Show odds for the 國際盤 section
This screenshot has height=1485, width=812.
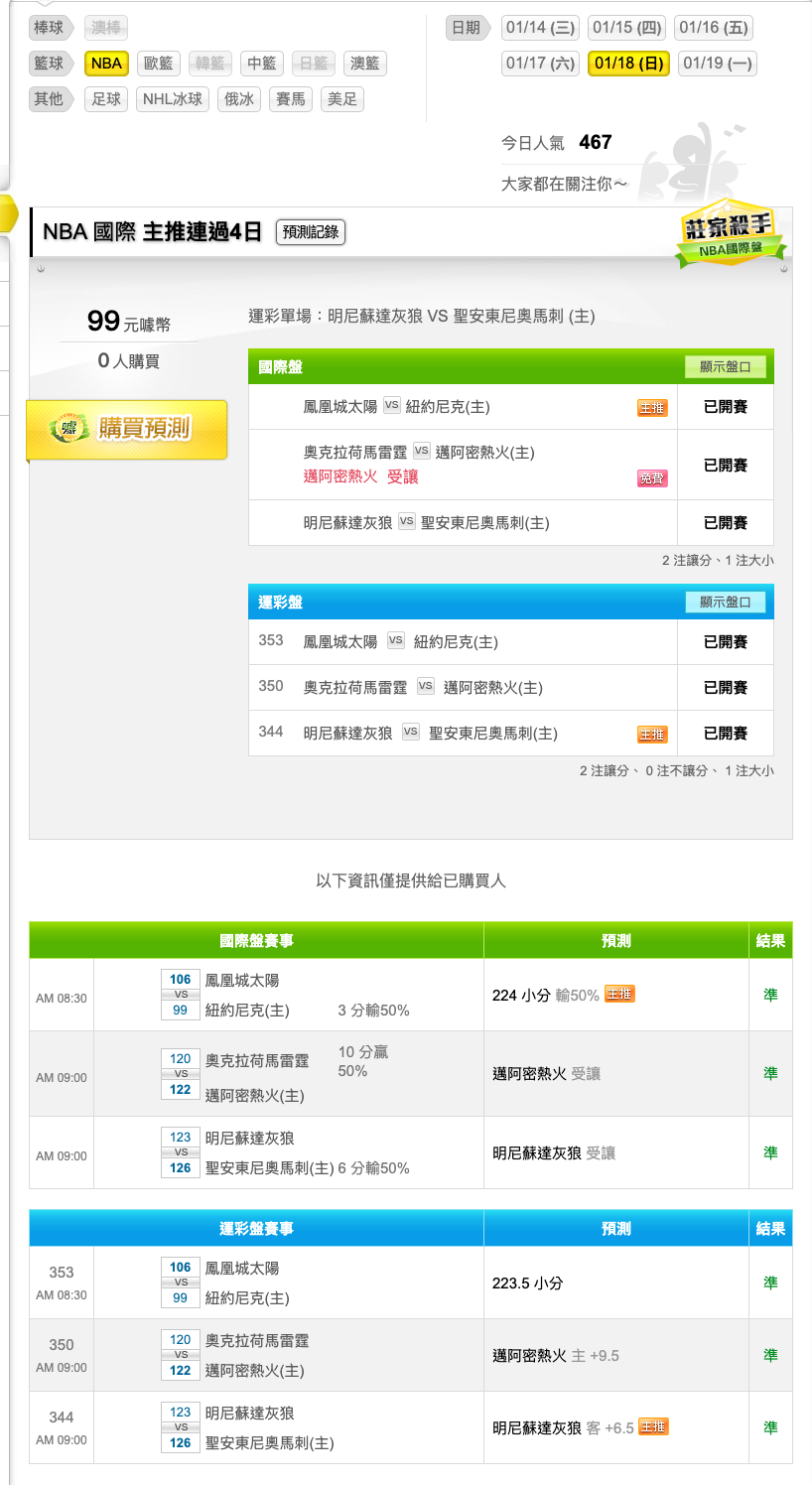coord(725,367)
